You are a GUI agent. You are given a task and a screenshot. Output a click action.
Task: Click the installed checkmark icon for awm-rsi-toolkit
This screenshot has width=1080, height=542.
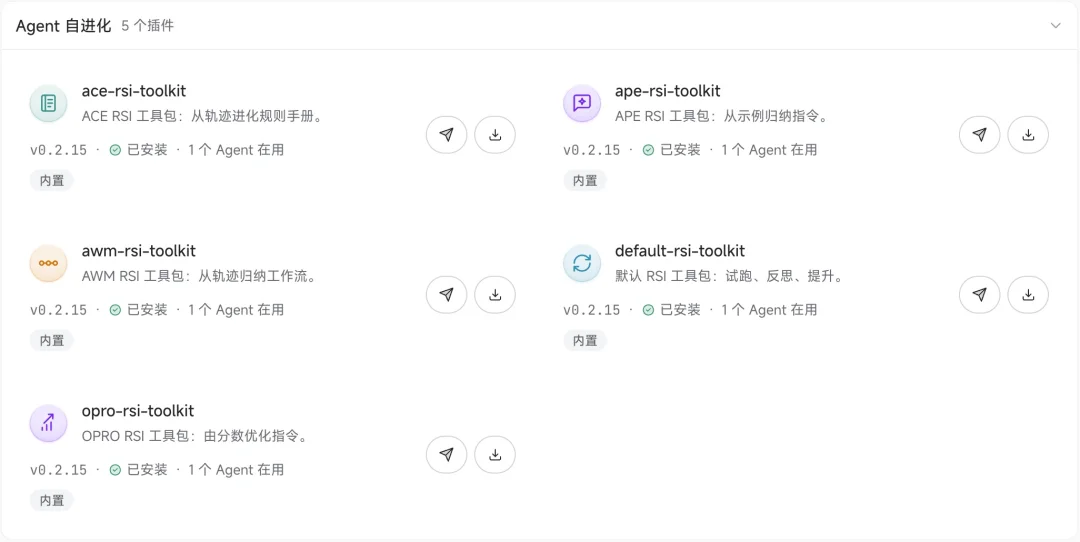tap(115, 310)
